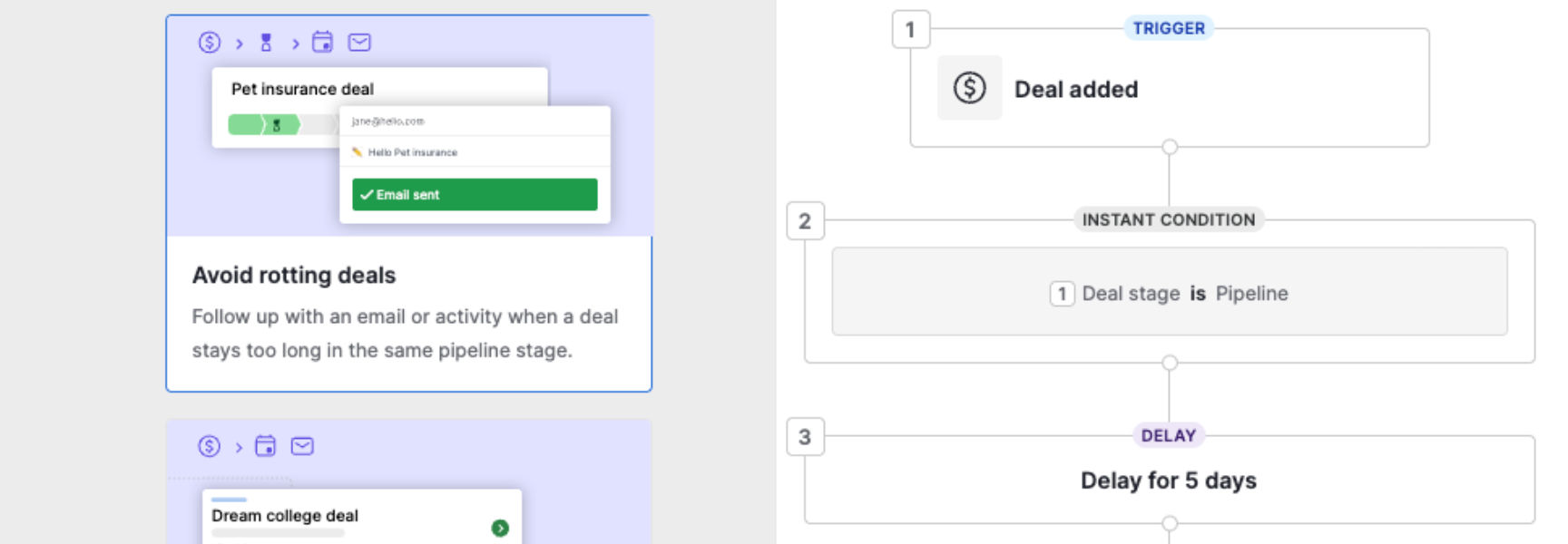The width and height of the screenshot is (1568, 544).
Task: Click the dollar icon inside the Deal added trigger
Action: pyautogui.click(x=969, y=88)
